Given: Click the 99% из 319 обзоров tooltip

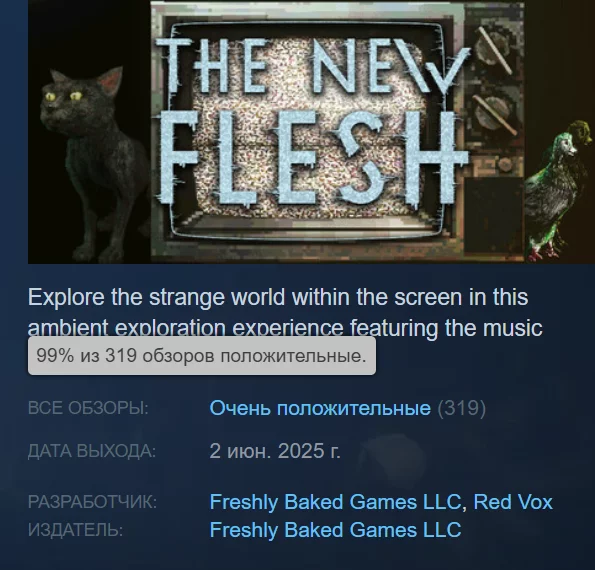Looking at the screenshot, I should point(202,356).
